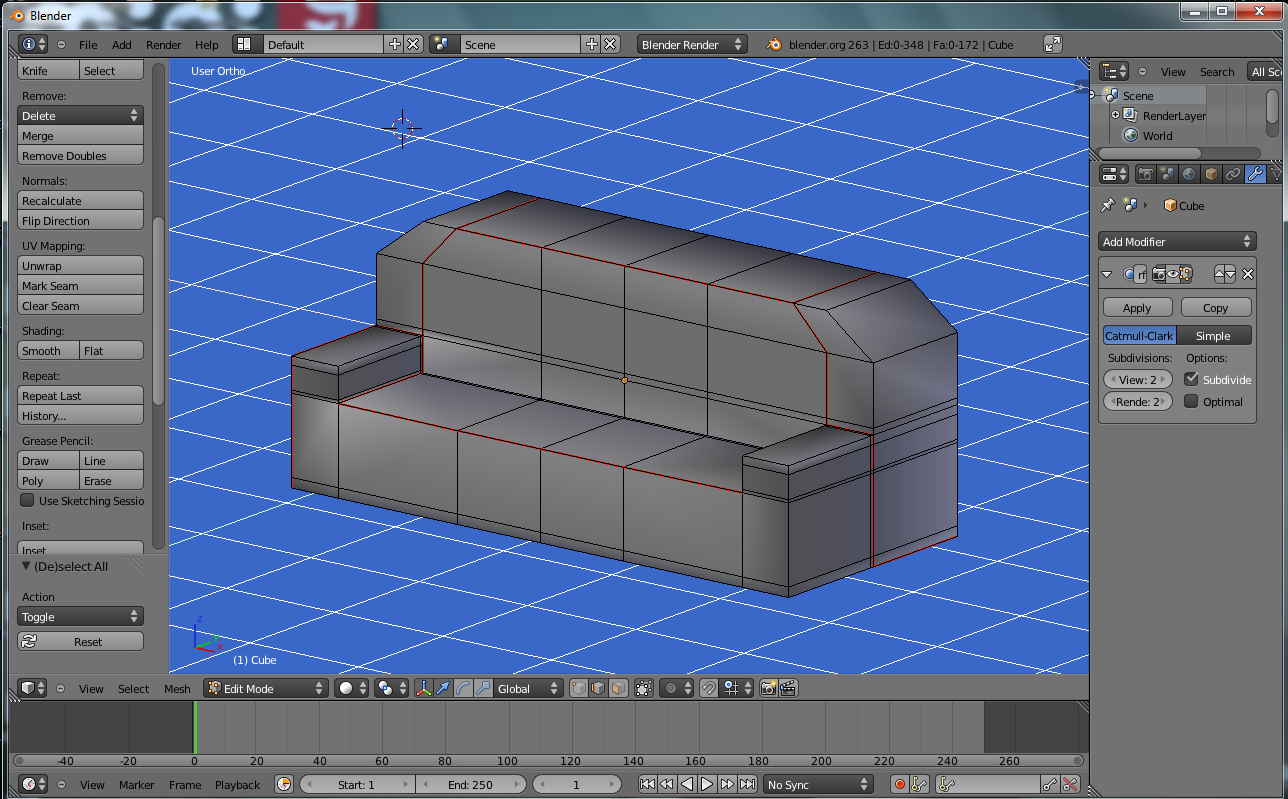Open the Render properties camera icon

tap(1146, 174)
